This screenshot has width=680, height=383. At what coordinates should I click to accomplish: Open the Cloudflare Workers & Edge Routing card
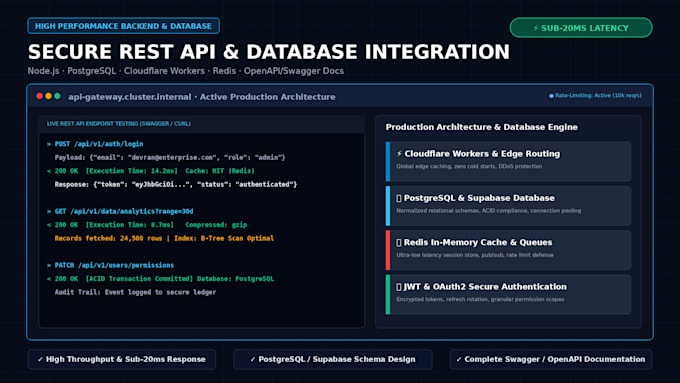(508, 161)
